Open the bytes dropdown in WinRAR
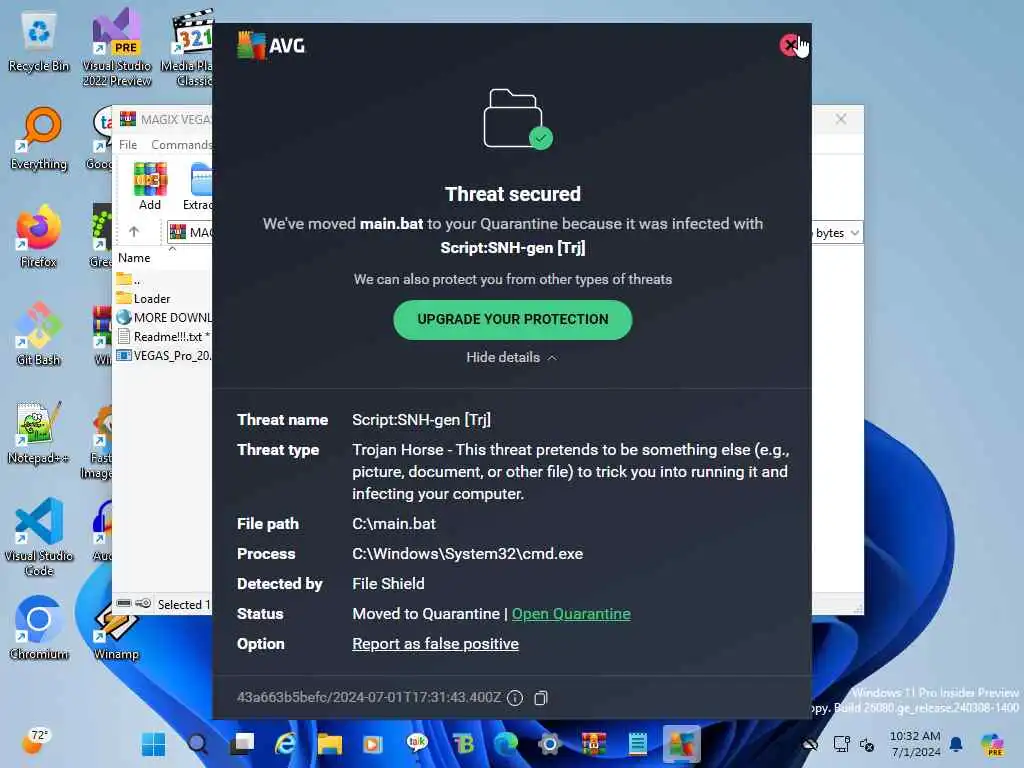The width and height of the screenshot is (1024, 768). [x=854, y=233]
